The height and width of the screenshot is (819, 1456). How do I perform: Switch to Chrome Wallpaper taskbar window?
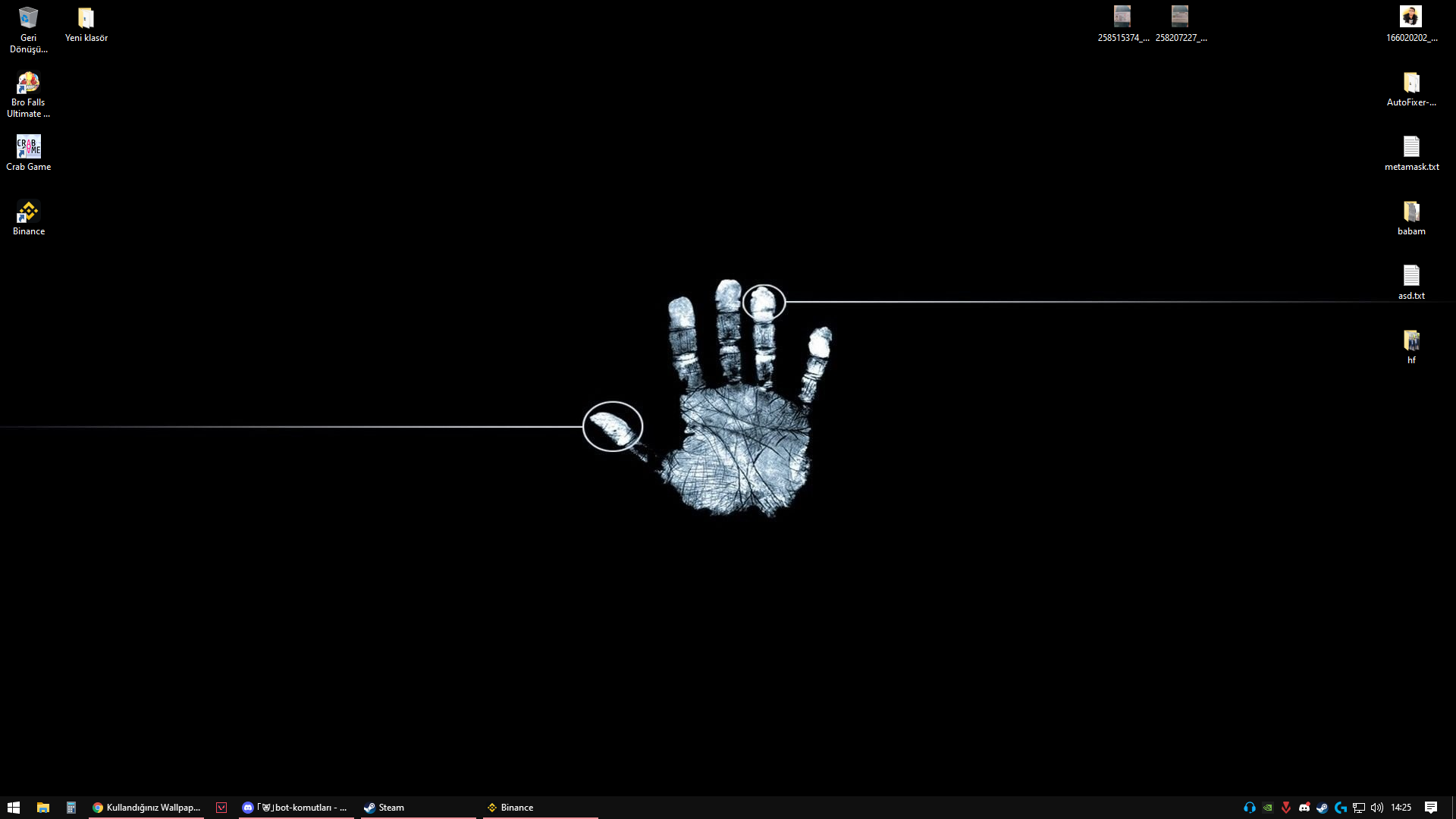[x=146, y=808]
